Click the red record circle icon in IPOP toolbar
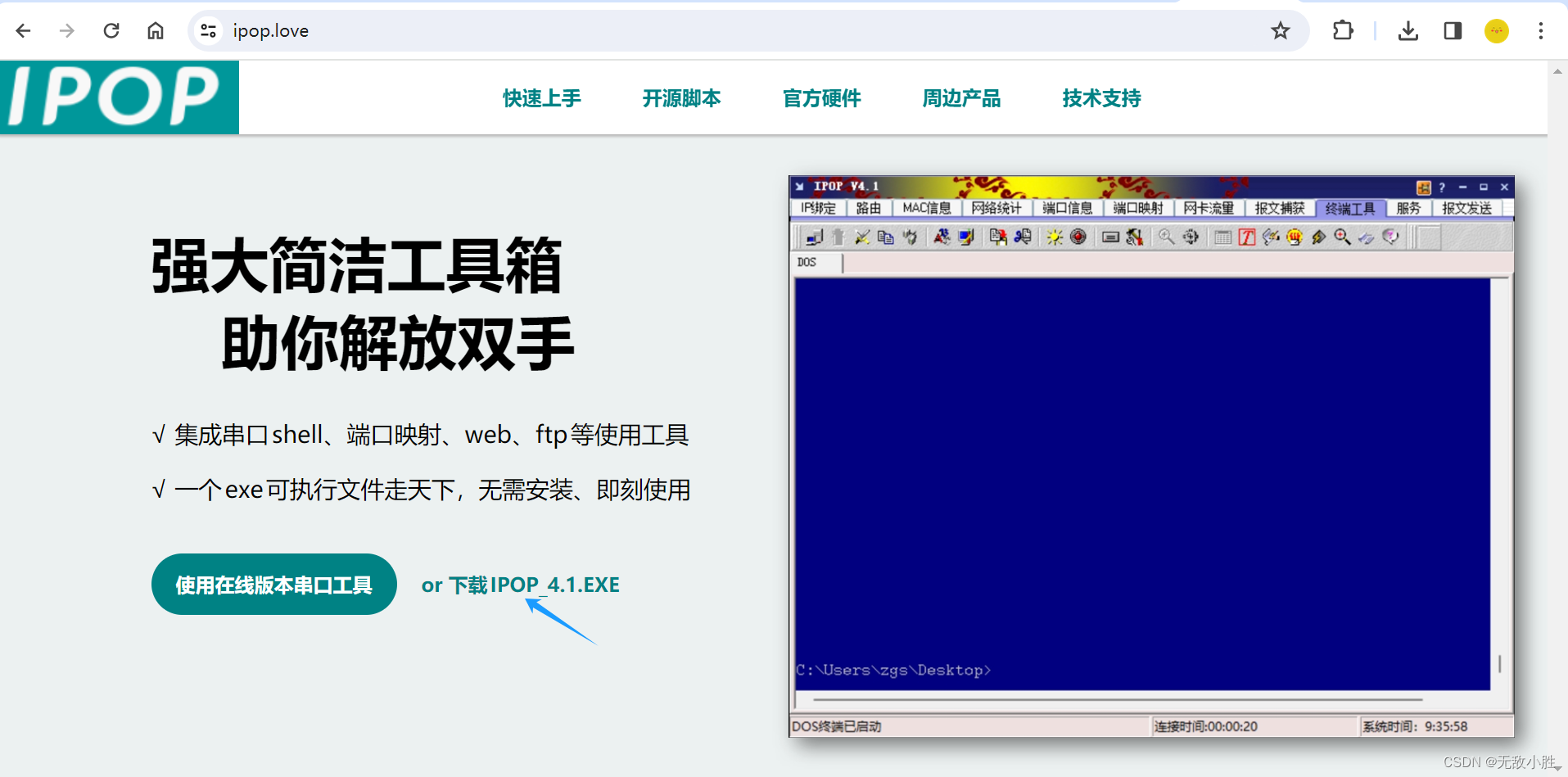This screenshot has height=777, width=1568. tap(1078, 237)
